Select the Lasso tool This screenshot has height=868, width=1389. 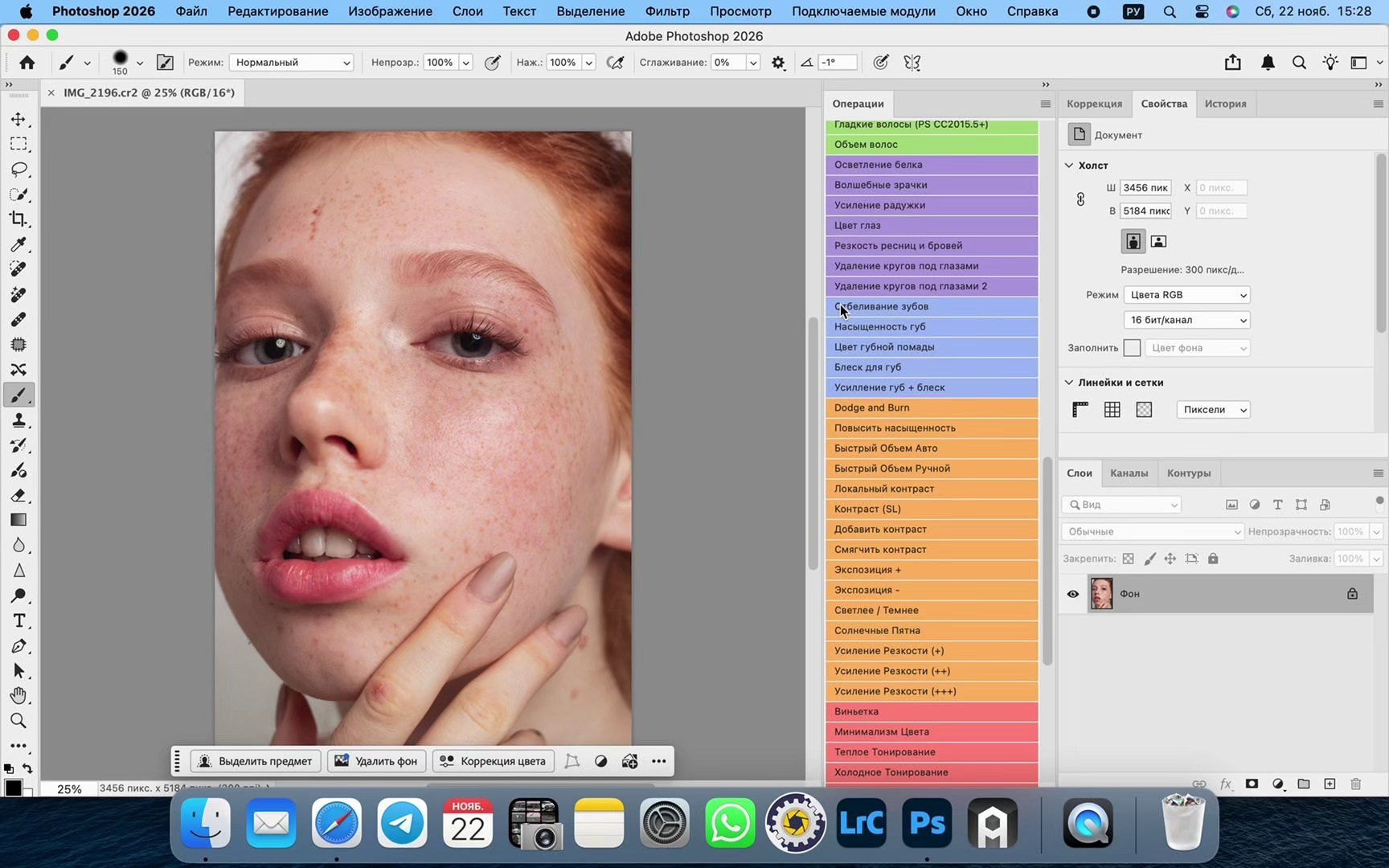pos(18,170)
